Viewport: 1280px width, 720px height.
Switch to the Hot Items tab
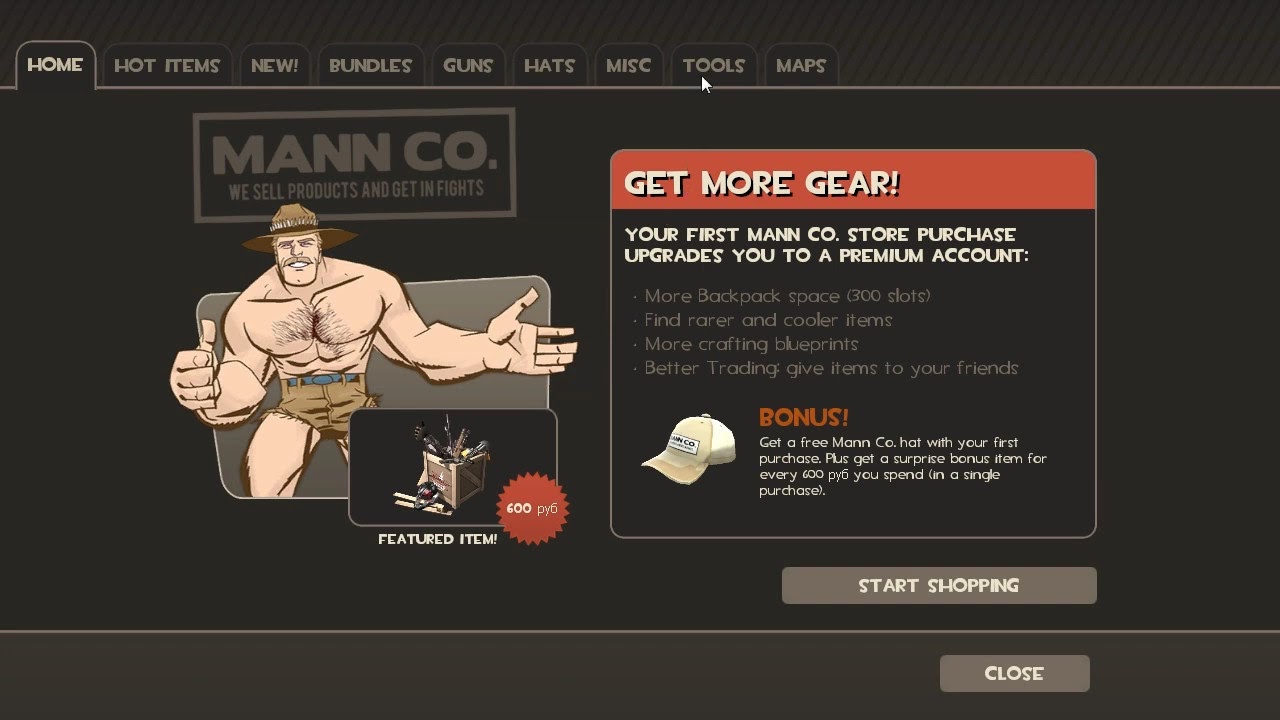167,66
